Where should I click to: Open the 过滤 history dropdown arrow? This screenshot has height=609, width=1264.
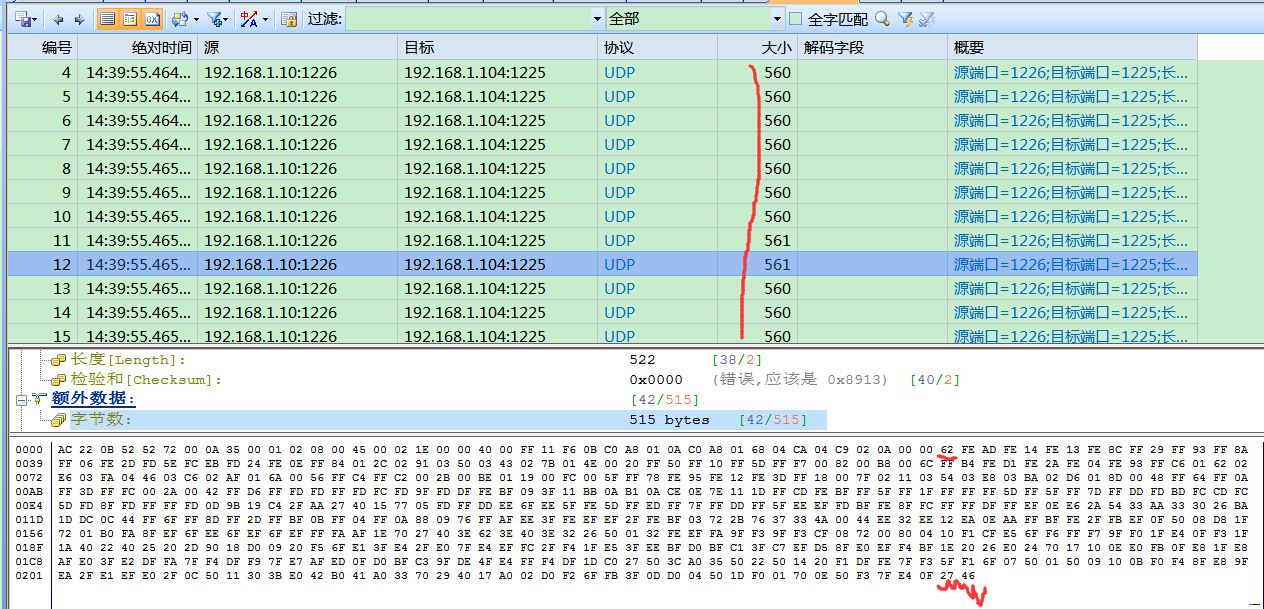click(597, 18)
